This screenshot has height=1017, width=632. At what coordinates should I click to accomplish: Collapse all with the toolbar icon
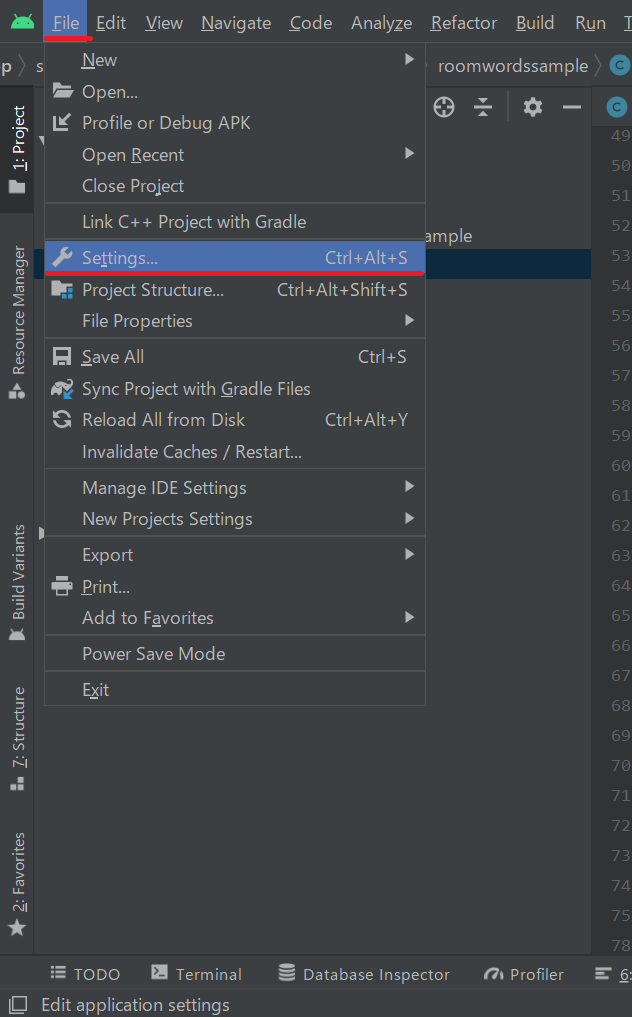tap(483, 107)
